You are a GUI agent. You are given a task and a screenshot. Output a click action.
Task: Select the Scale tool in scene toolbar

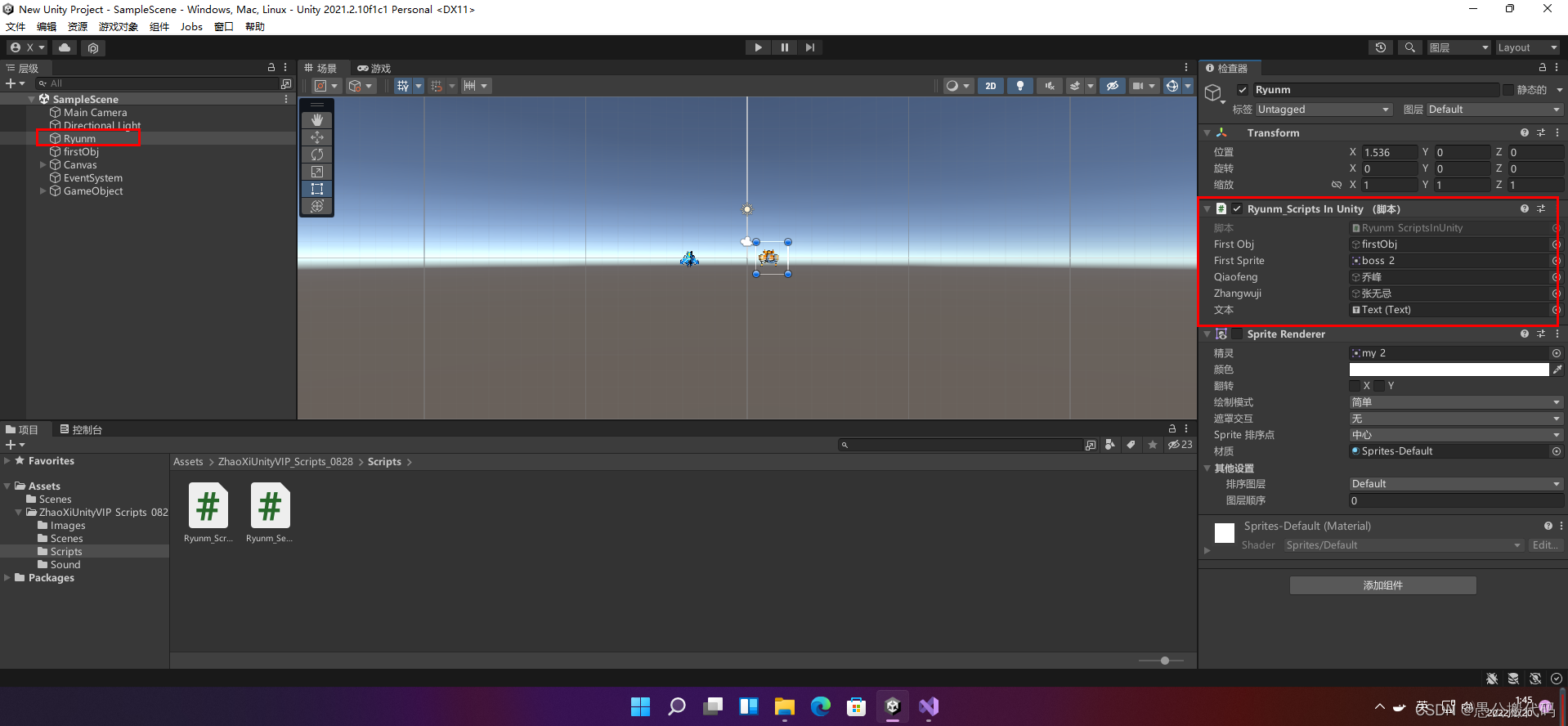pyautogui.click(x=317, y=172)
